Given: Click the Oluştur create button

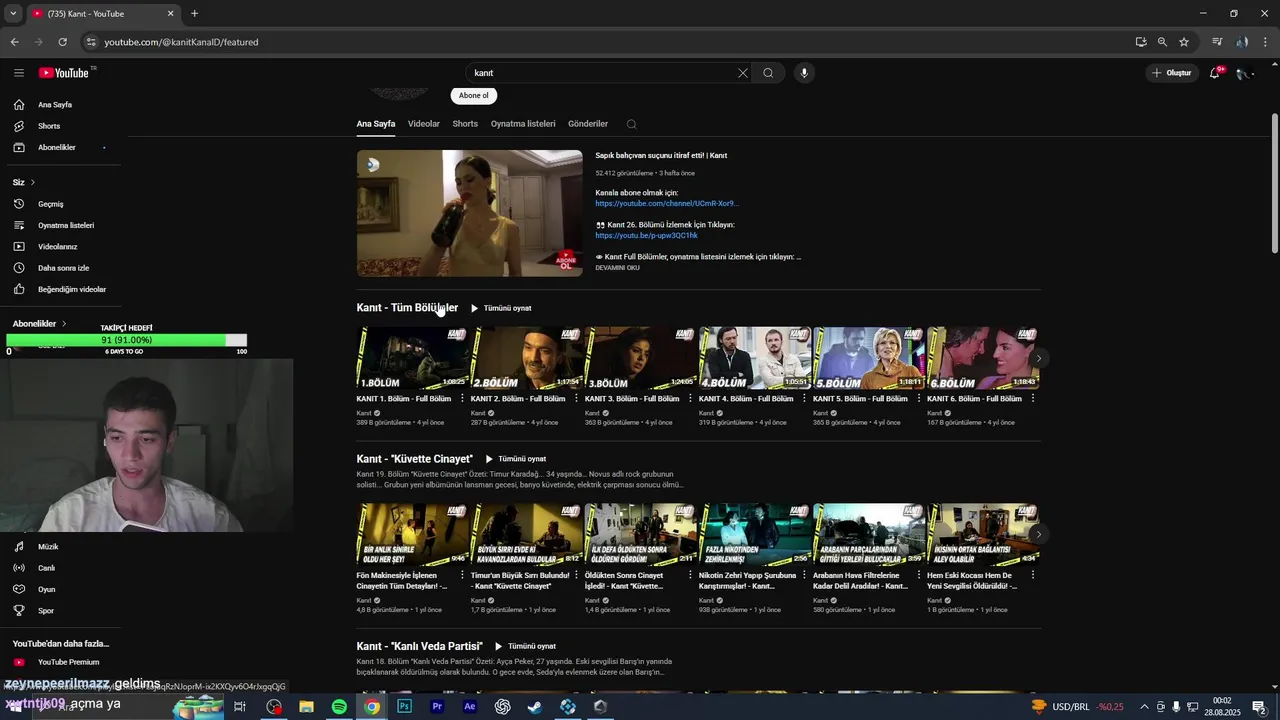Looking at the screenshot, I should (1172, 73).
